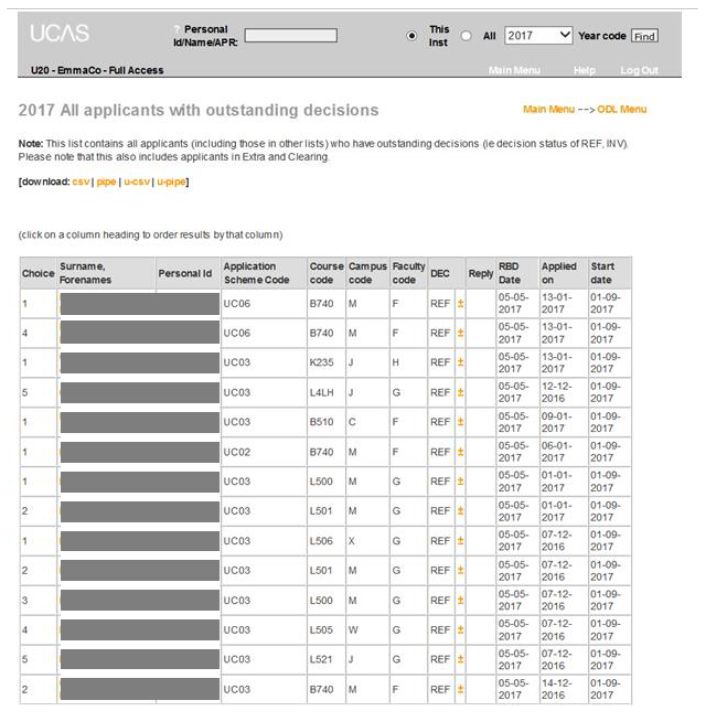The width and height of the screenshot is (704, 715).
Task: Select the All radio button
Action: pyautogui.click(x=466, y=36)
